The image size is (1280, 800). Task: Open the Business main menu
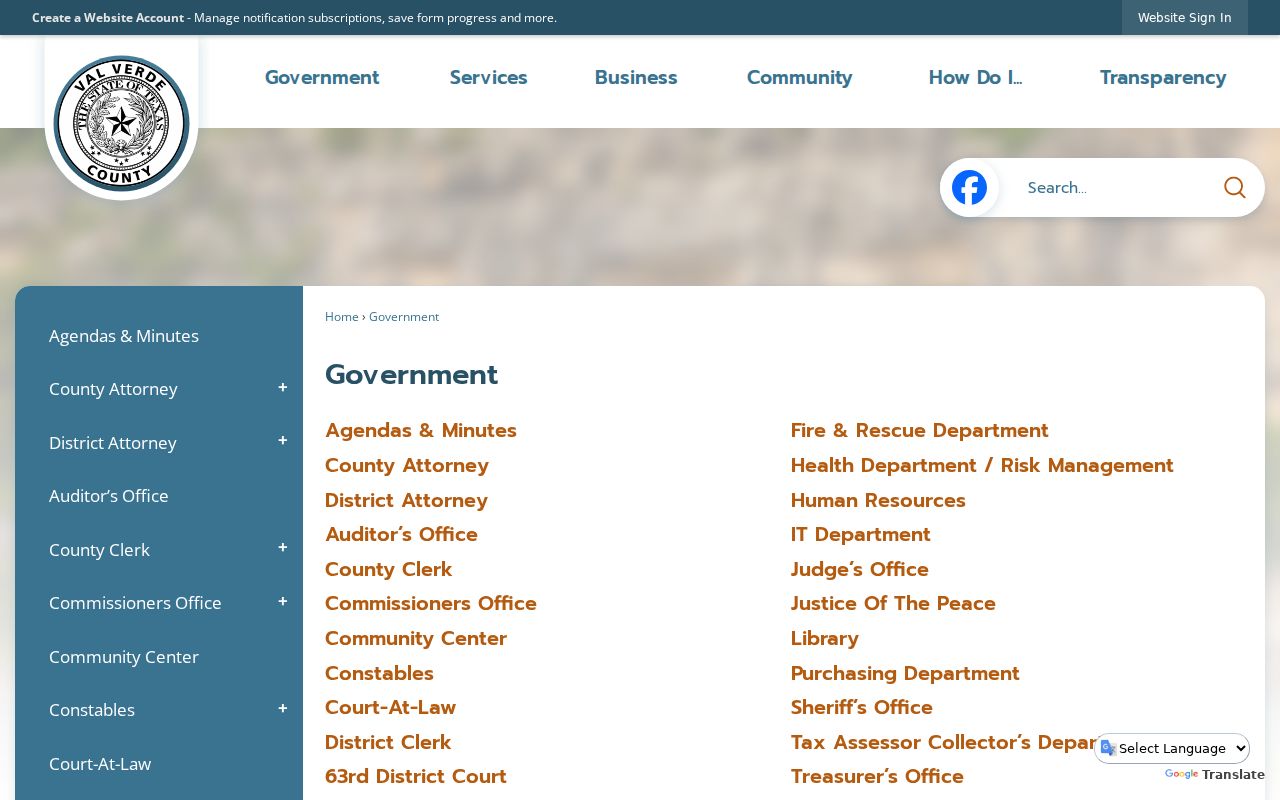(636, 78)
